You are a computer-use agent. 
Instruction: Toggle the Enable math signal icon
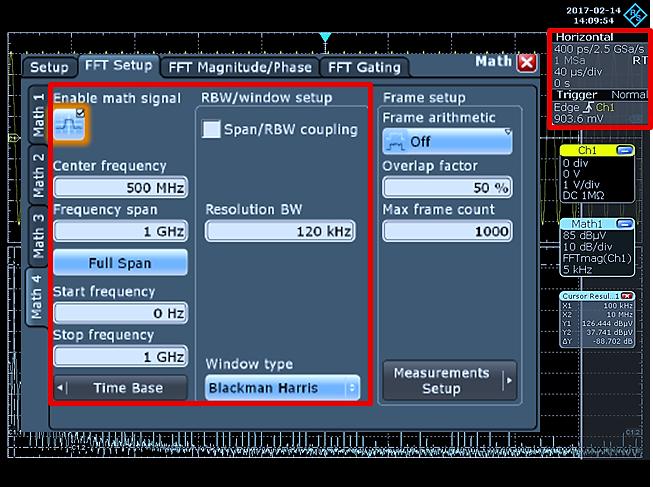[69, 125]
